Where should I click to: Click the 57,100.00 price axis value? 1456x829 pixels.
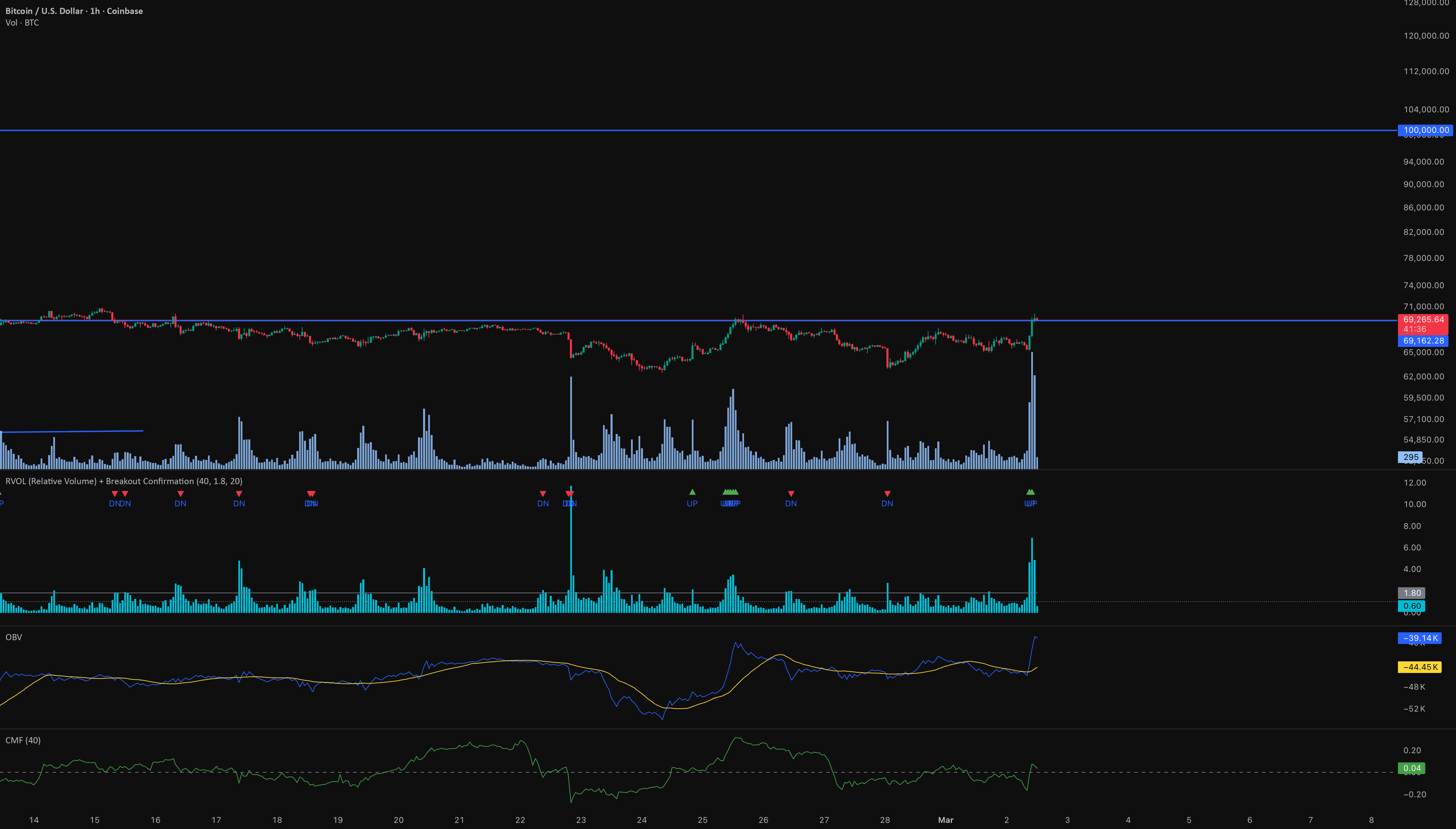point(1424,419)
